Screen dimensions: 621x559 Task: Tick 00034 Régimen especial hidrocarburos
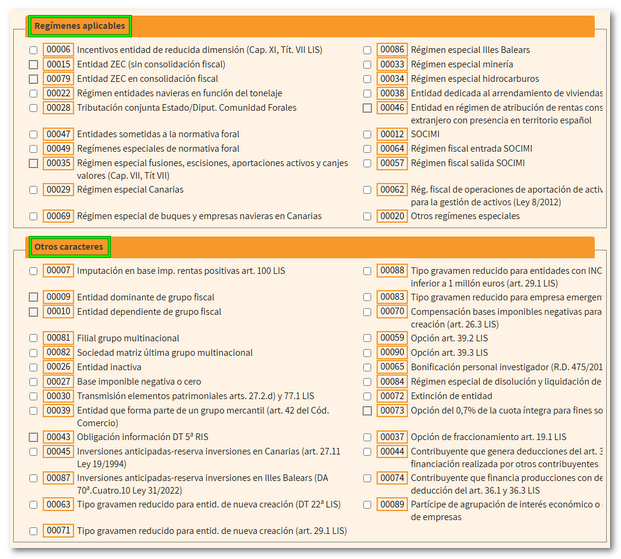coord(367,79)
